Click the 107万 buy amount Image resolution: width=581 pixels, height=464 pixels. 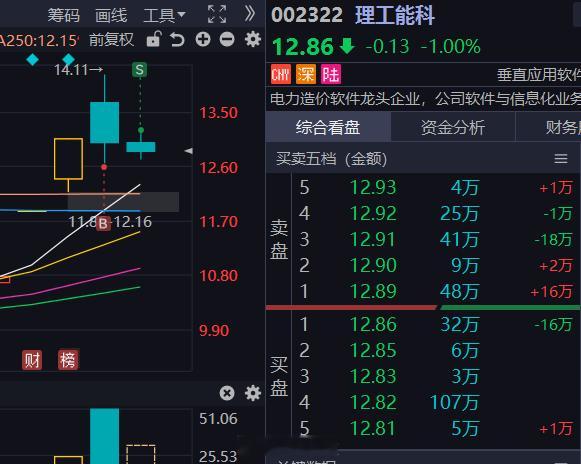pyautogui.click(x=454, y=402)
